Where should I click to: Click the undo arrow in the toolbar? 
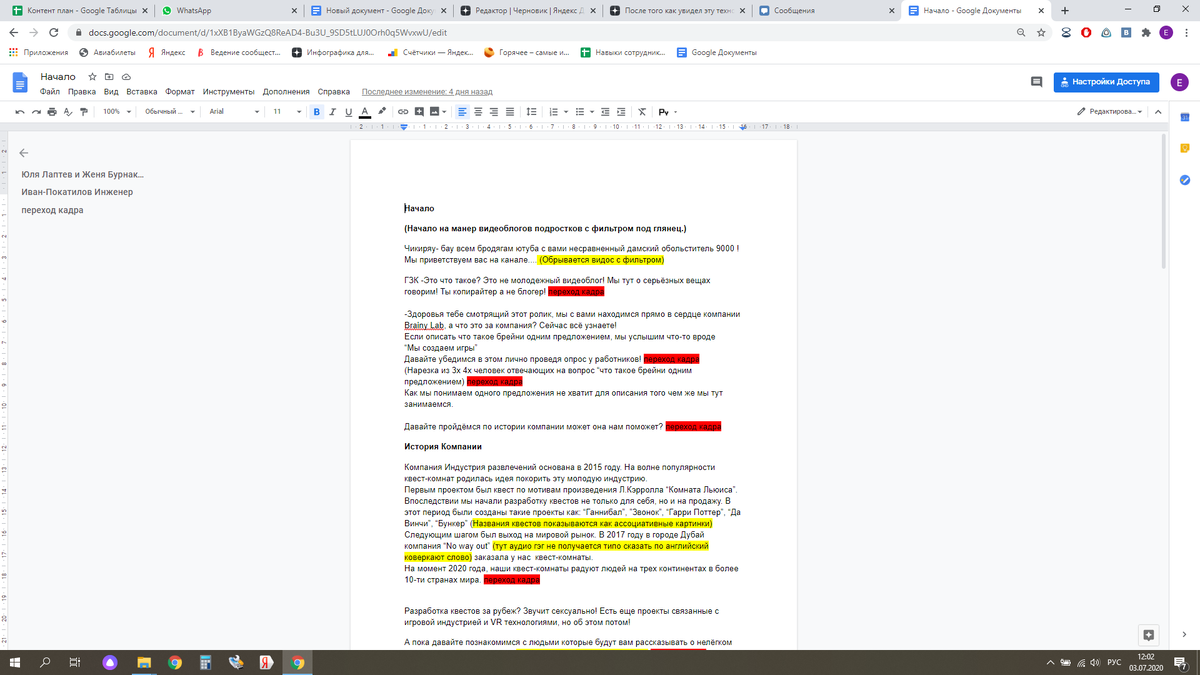coord(20,111)
